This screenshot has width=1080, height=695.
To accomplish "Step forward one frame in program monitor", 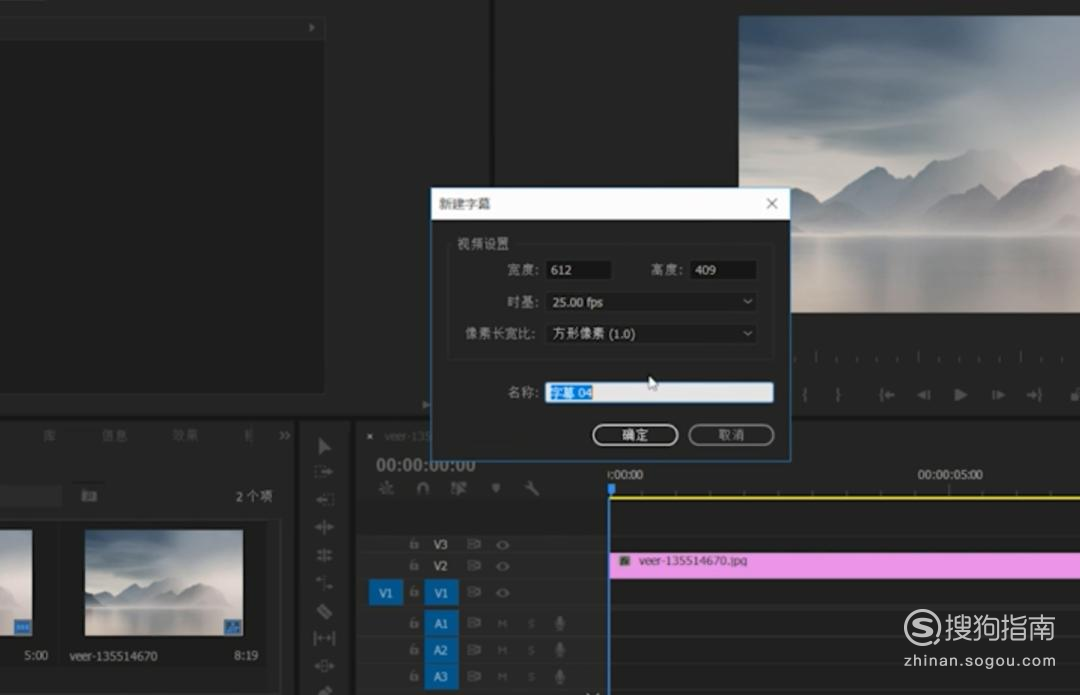I will tap(998, 395).
